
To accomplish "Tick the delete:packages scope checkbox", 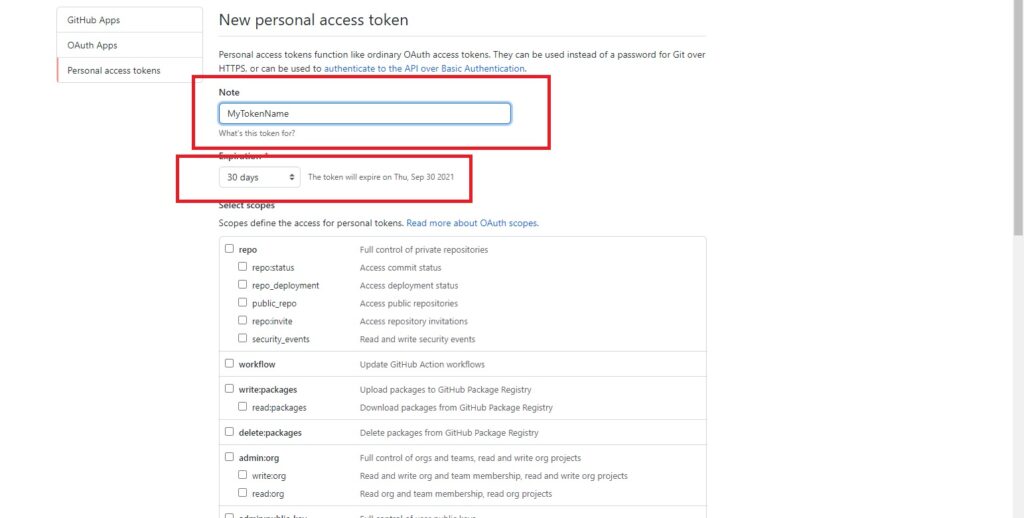I will (229, 432).
